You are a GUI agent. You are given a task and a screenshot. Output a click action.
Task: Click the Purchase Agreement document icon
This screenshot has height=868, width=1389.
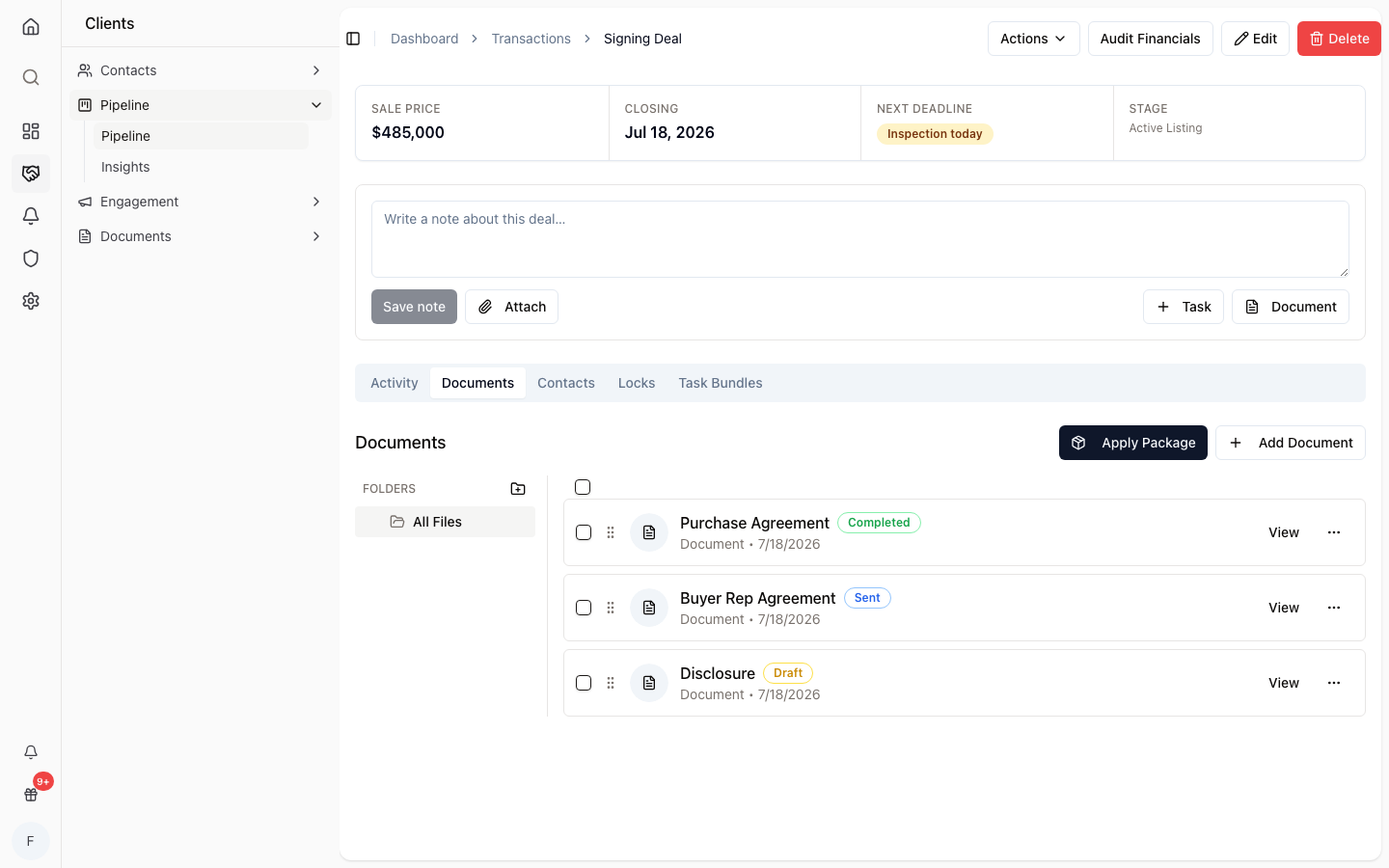(x=649, y=532)
